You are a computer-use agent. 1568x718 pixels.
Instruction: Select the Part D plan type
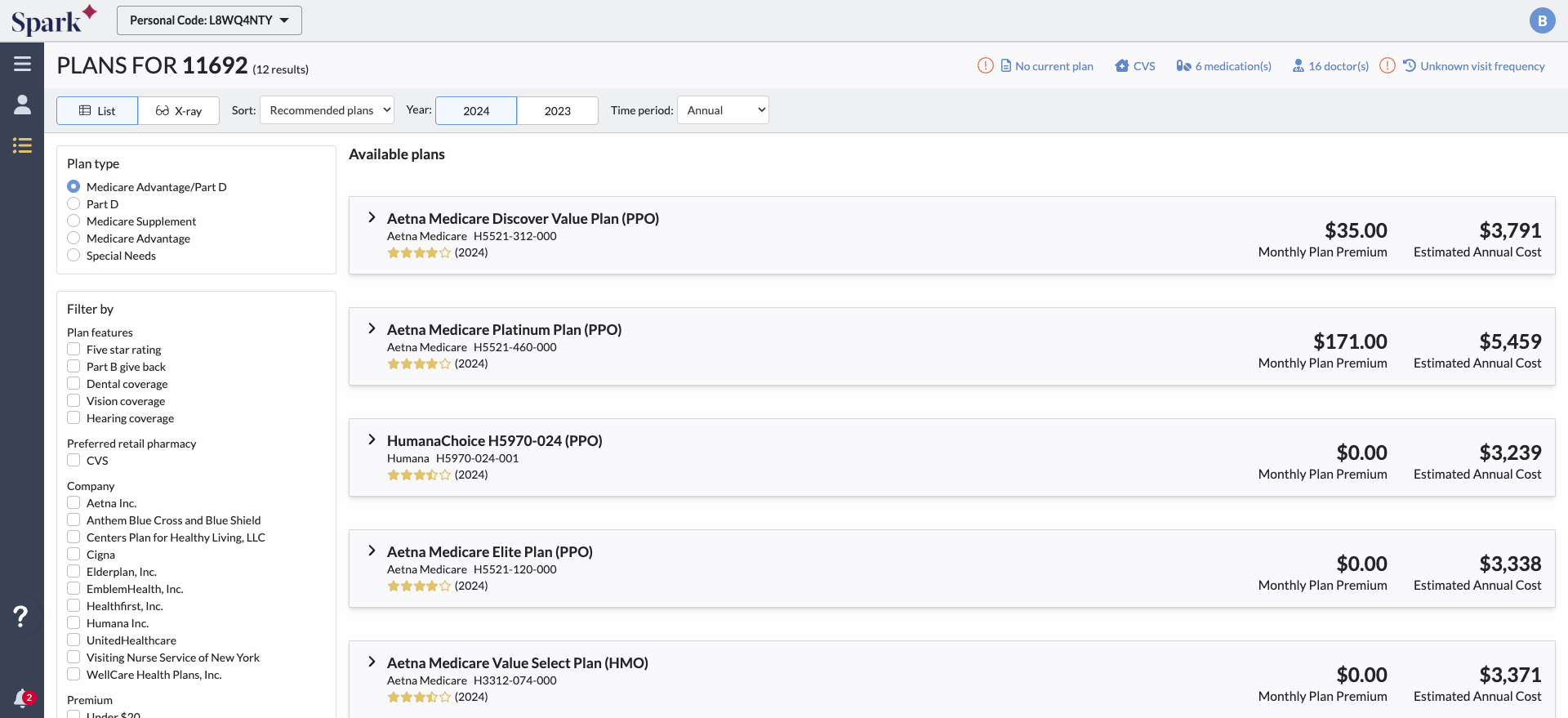[x=73, y=204]
